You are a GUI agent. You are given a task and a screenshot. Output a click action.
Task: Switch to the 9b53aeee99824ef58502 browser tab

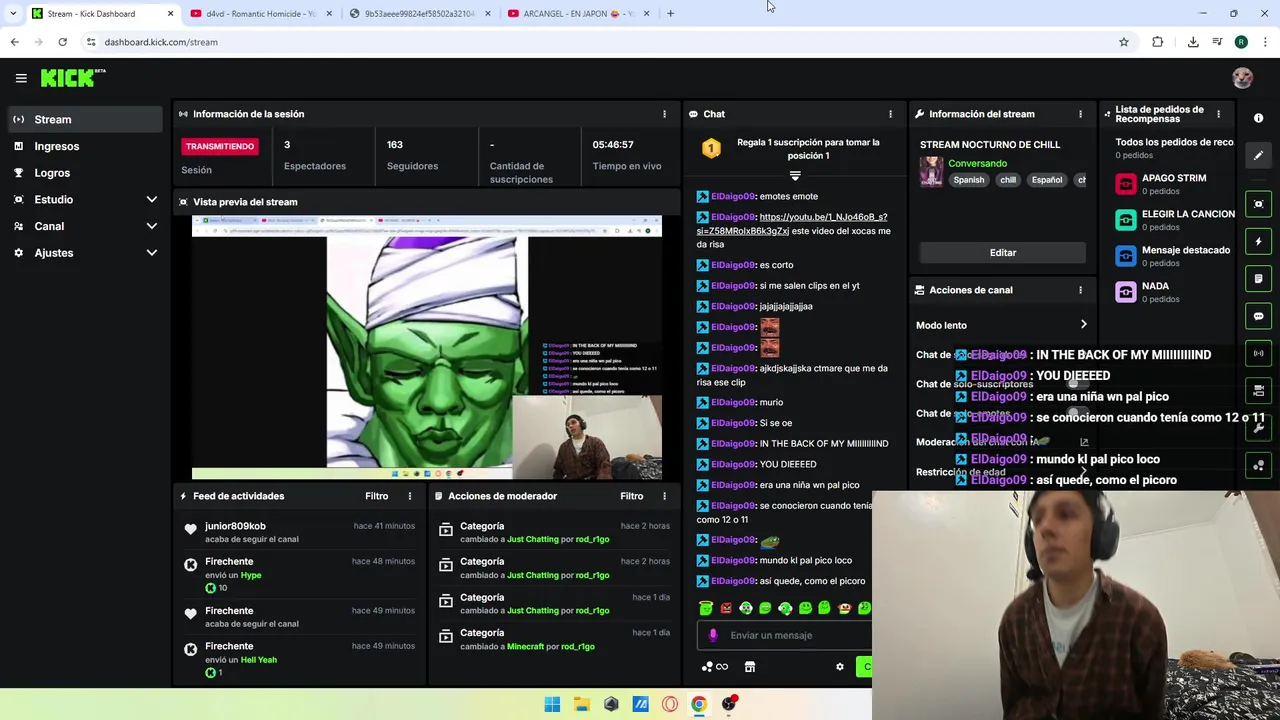419,13
